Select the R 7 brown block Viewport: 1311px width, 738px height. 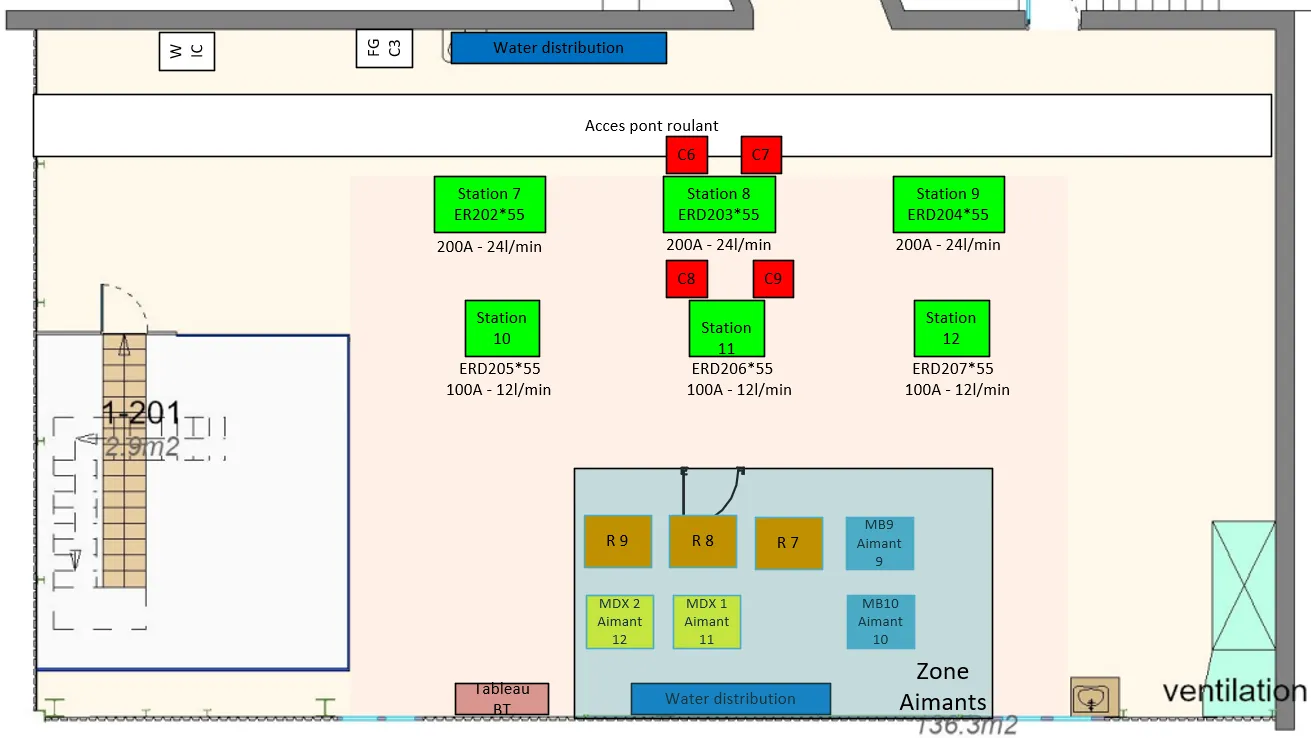pos(788,543)
